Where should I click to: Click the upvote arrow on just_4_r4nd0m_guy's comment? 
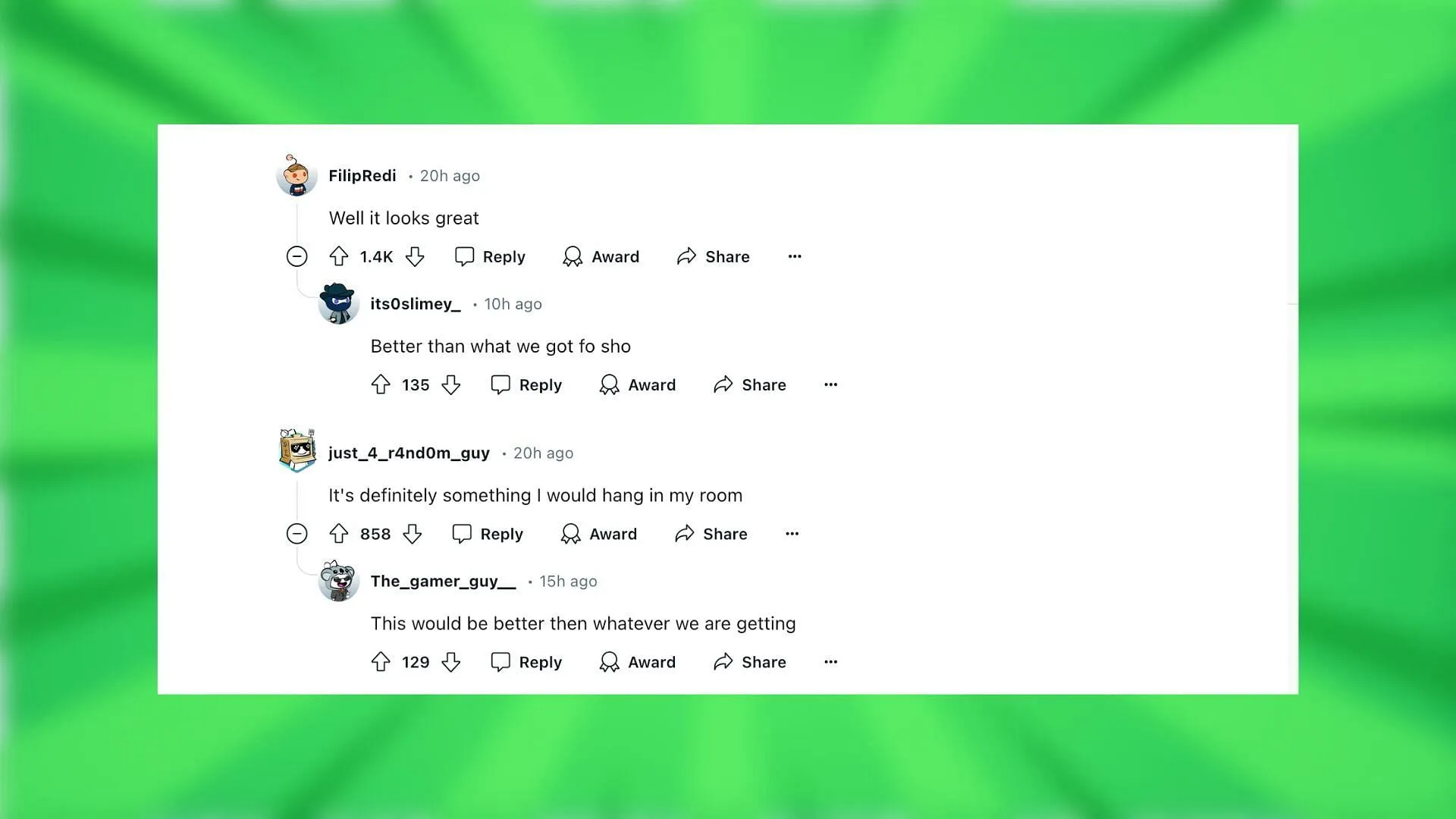(x=340, y=533)
